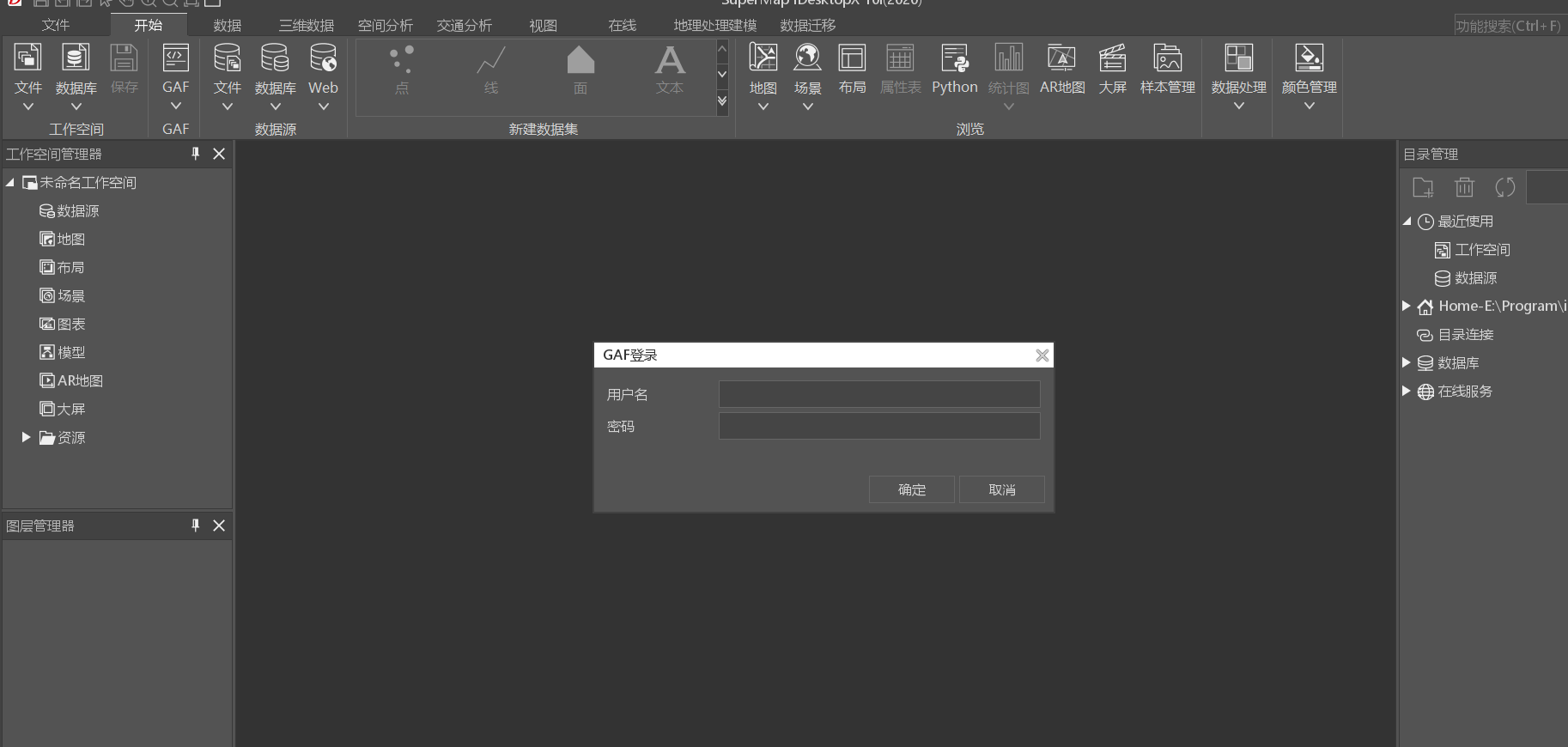Click the 场景 globe icon
The width and height of the screenshot is (1568, 747).
point(807,58)
